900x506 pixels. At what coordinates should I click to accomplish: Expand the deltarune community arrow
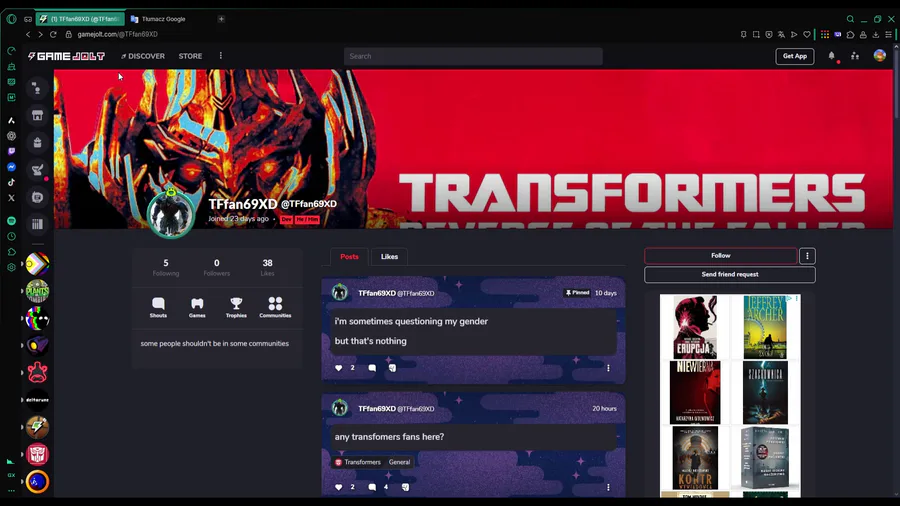point(22,400)
